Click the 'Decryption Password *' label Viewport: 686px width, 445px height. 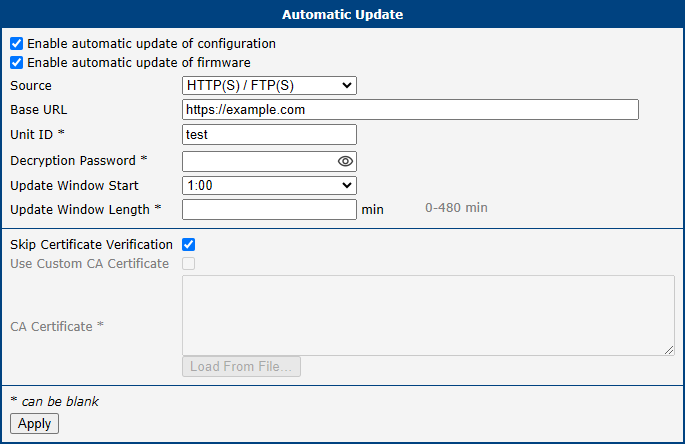point(79,161)
